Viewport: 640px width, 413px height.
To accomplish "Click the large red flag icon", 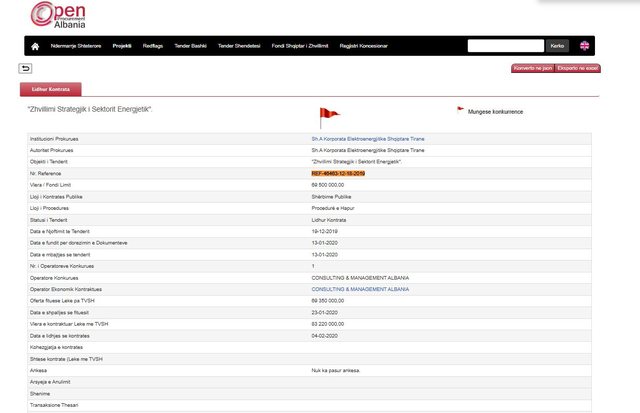I will [x=329, y=118].
